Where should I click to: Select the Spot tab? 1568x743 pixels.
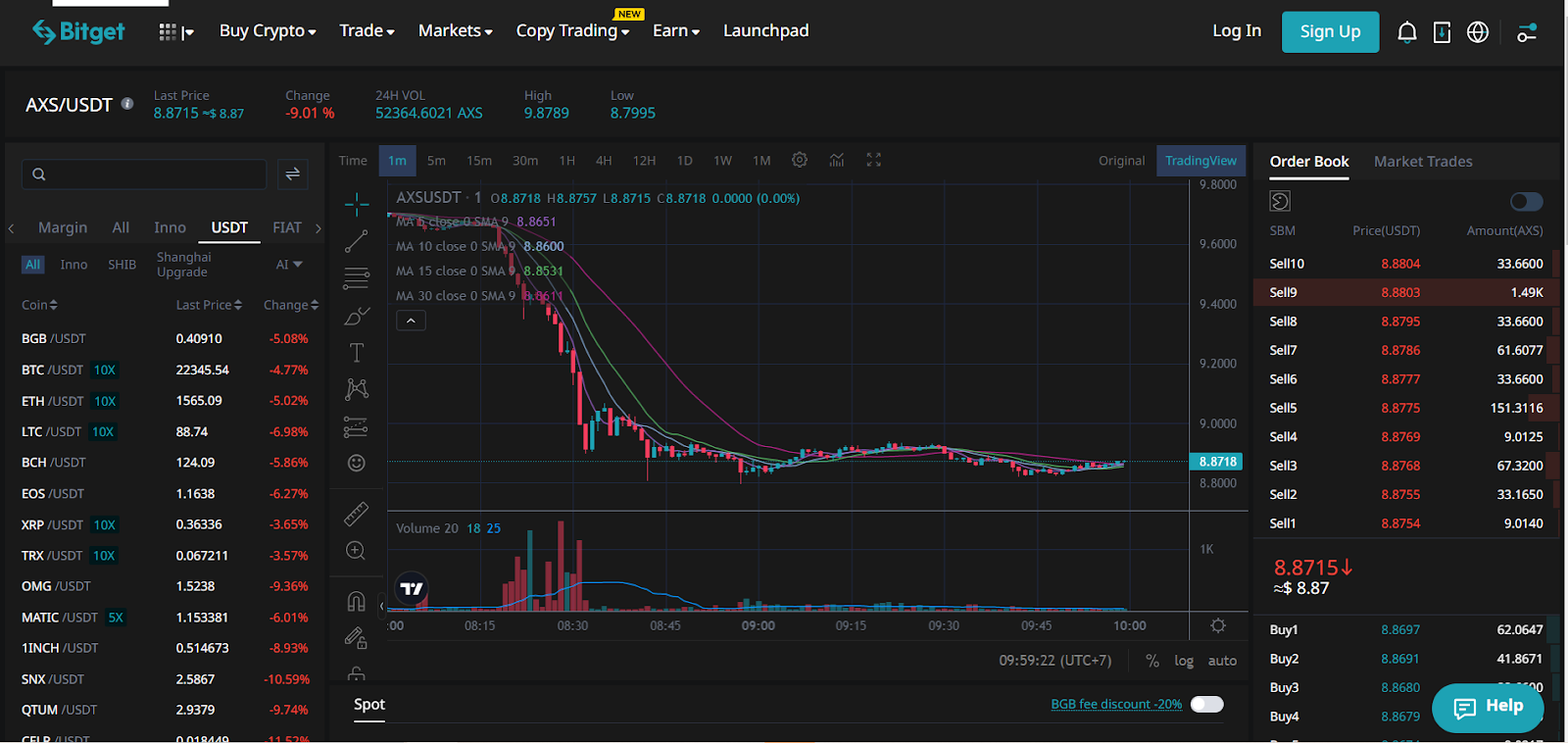(x=369, y=705)
